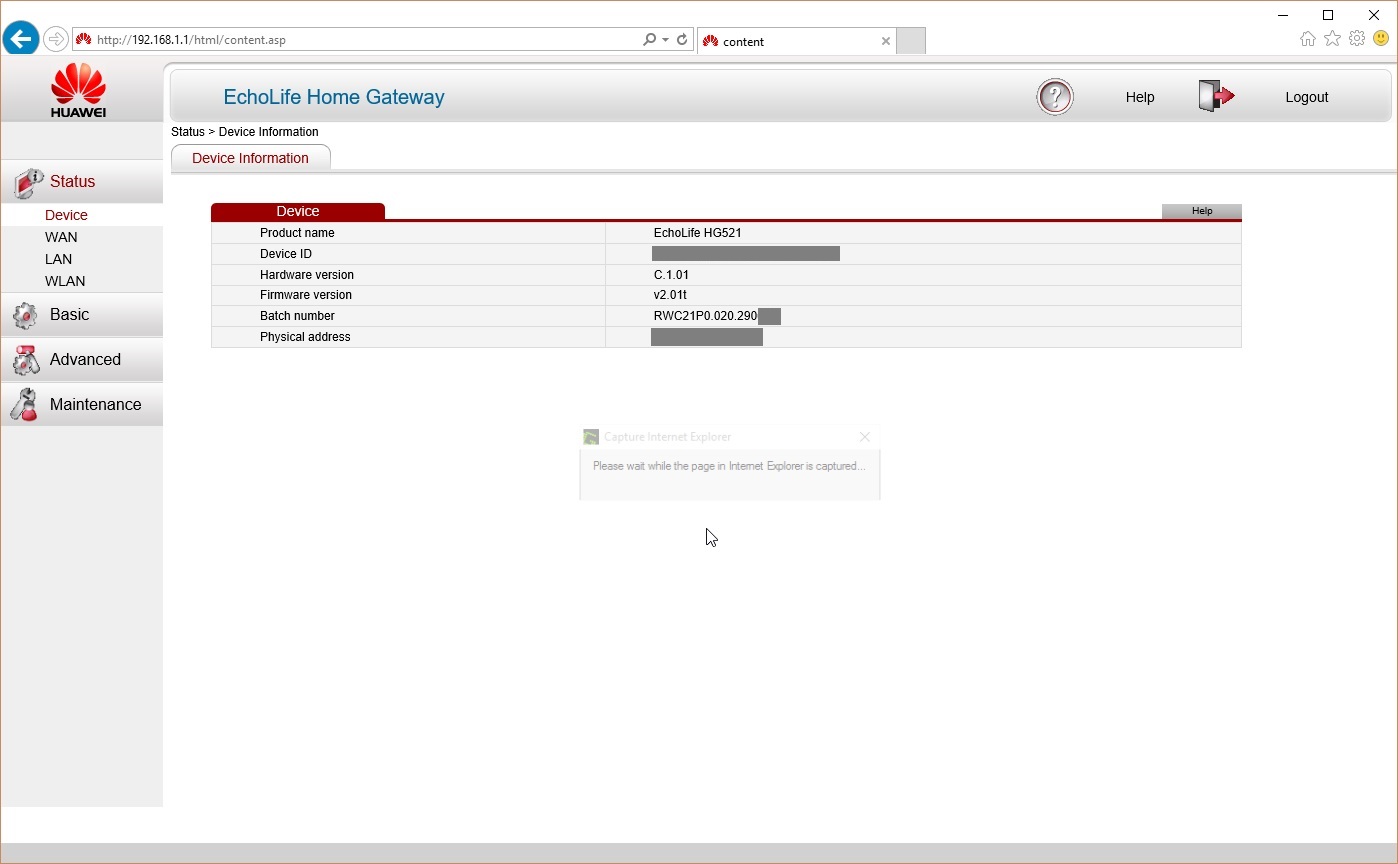Viewport: 1398px width, 864px height.
Task: Click the Advanced section icon
Action: tap(25, 360)
